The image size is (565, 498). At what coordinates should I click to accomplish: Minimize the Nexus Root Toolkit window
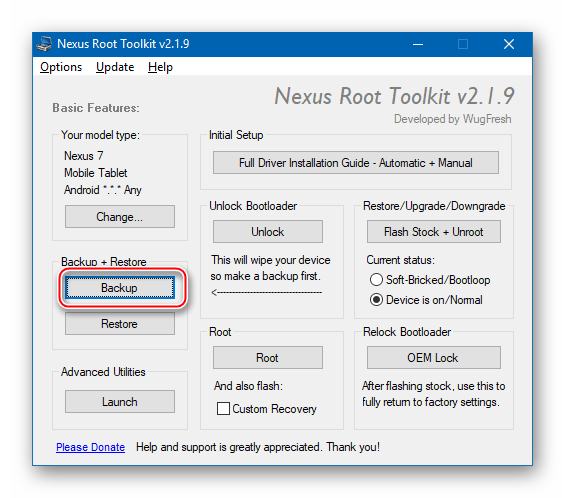coord(418,44)
